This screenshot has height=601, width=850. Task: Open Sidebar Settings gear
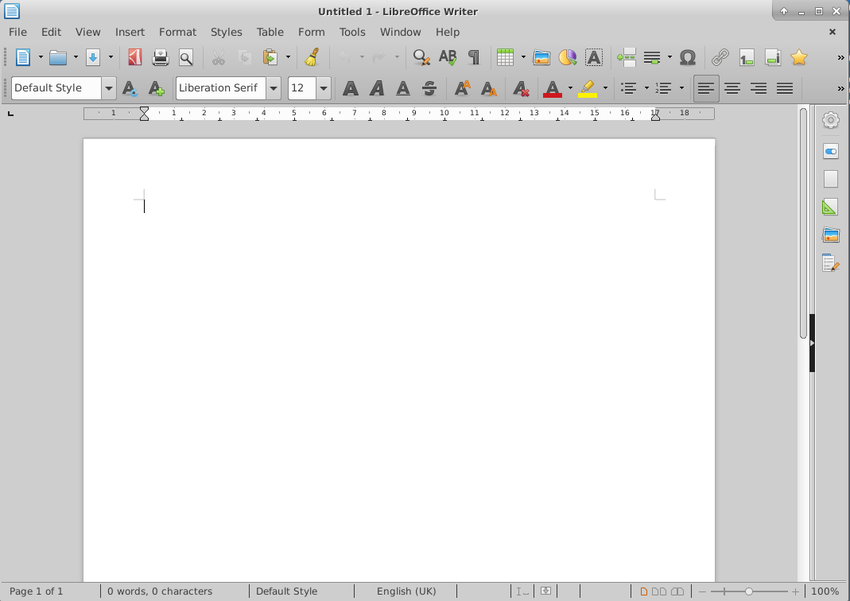tap(830, 120)
